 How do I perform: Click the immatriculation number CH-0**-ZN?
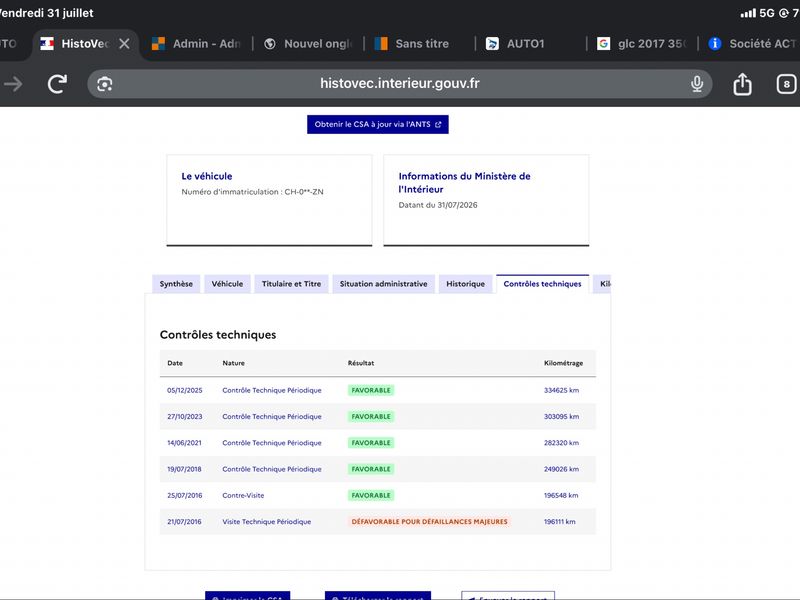[x=304, y=192]
